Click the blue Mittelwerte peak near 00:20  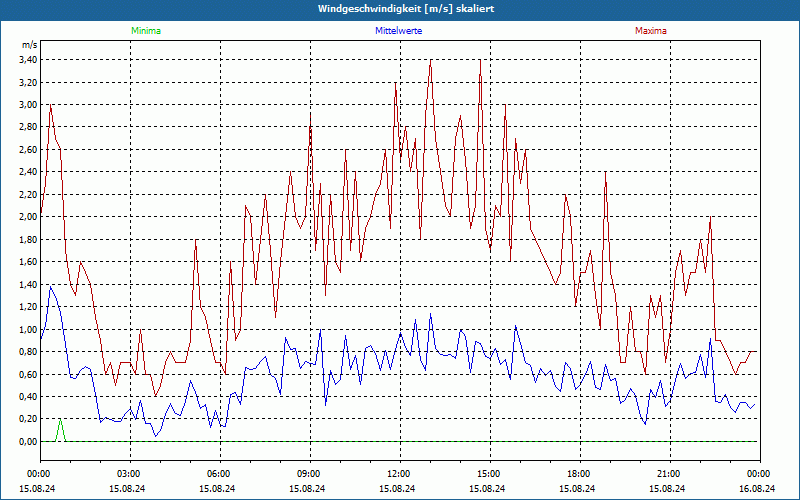(50, 287)
